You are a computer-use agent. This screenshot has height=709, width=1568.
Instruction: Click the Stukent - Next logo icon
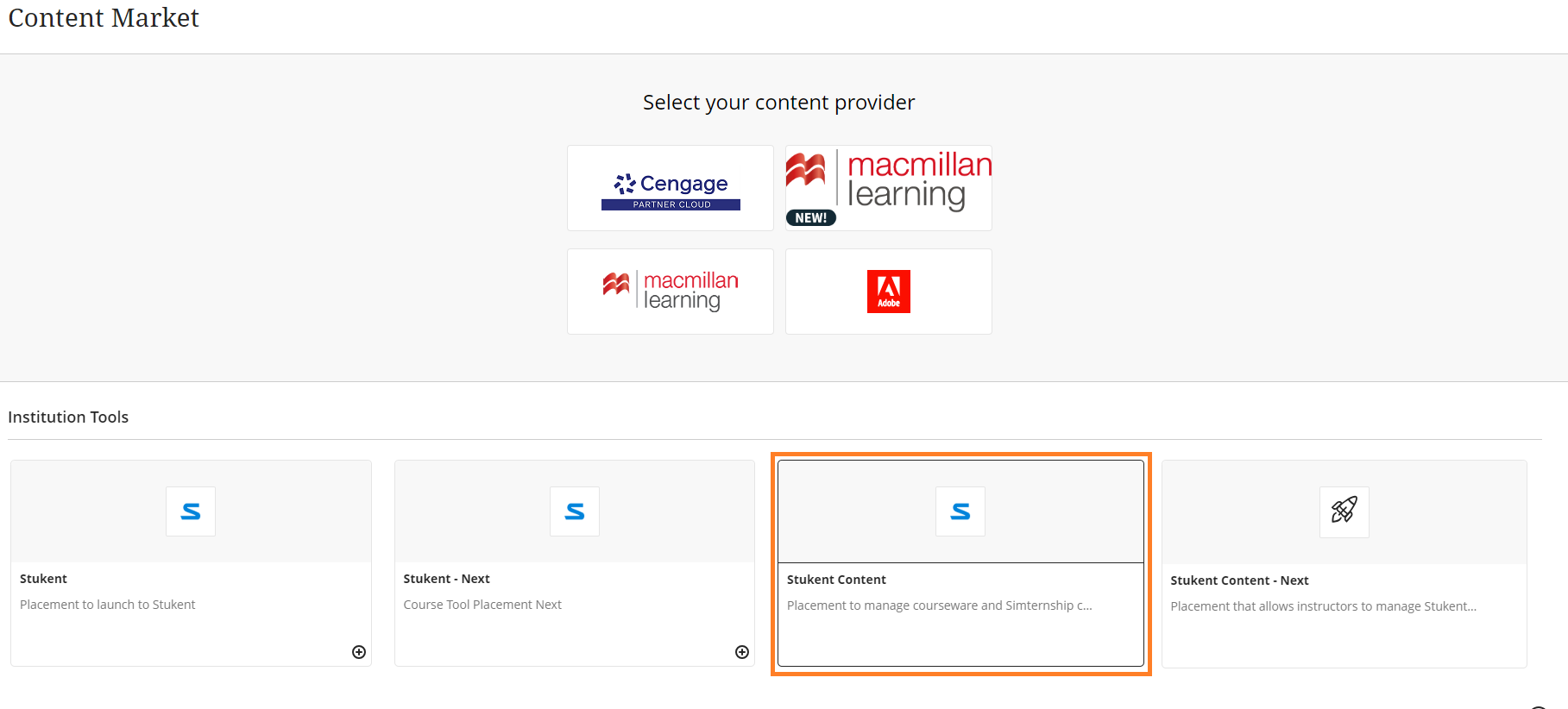pyautogui.click(x=575, y=511)
